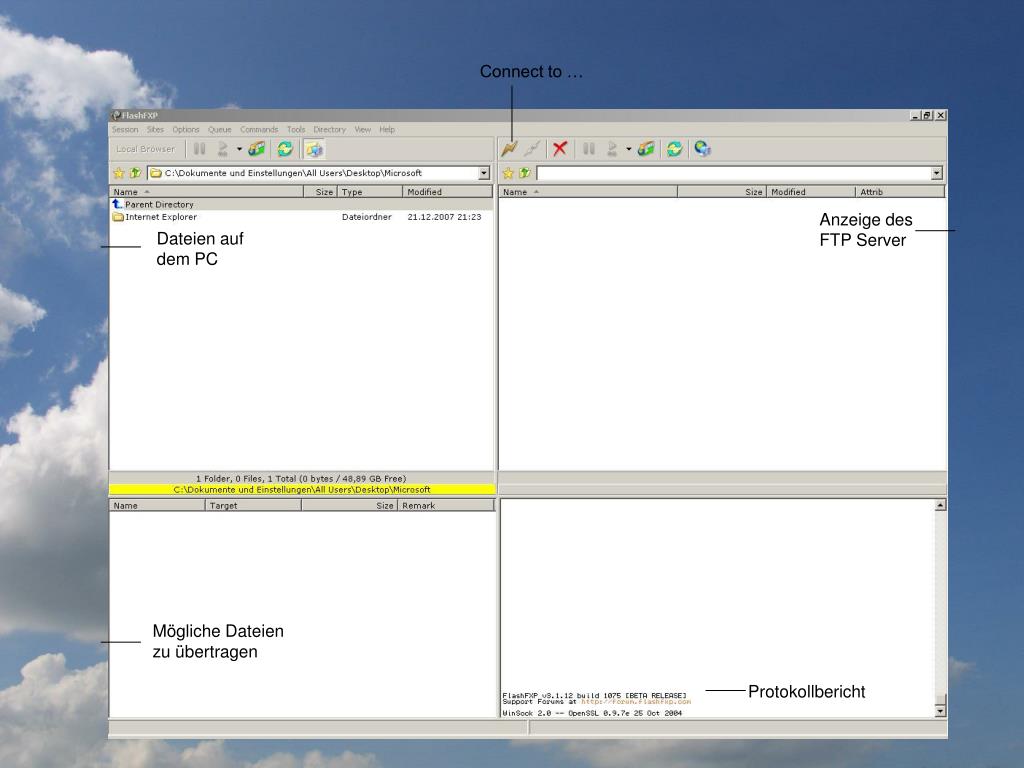Open the Session menu
Screen dimensions: 1024x768
(x=125, y=129)
